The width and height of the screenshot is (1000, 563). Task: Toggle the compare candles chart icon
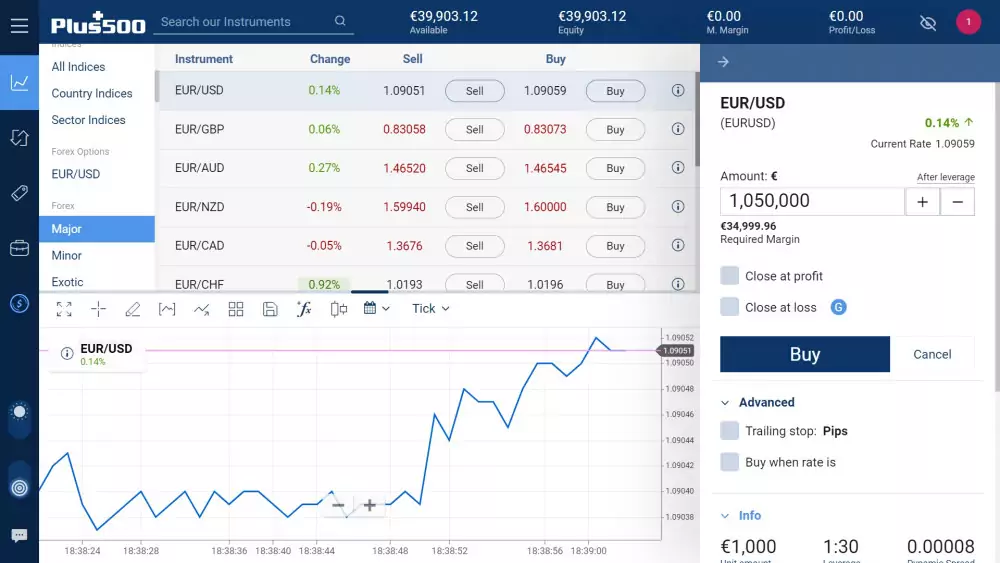[339, 309]
